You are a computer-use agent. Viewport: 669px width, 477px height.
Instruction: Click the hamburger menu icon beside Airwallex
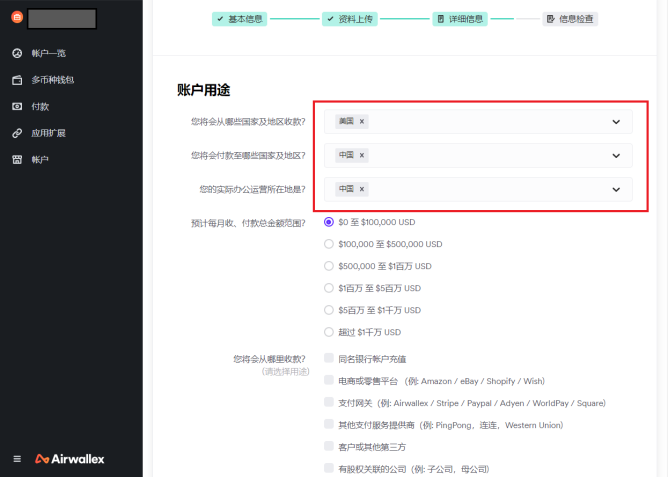click(17, 459)
